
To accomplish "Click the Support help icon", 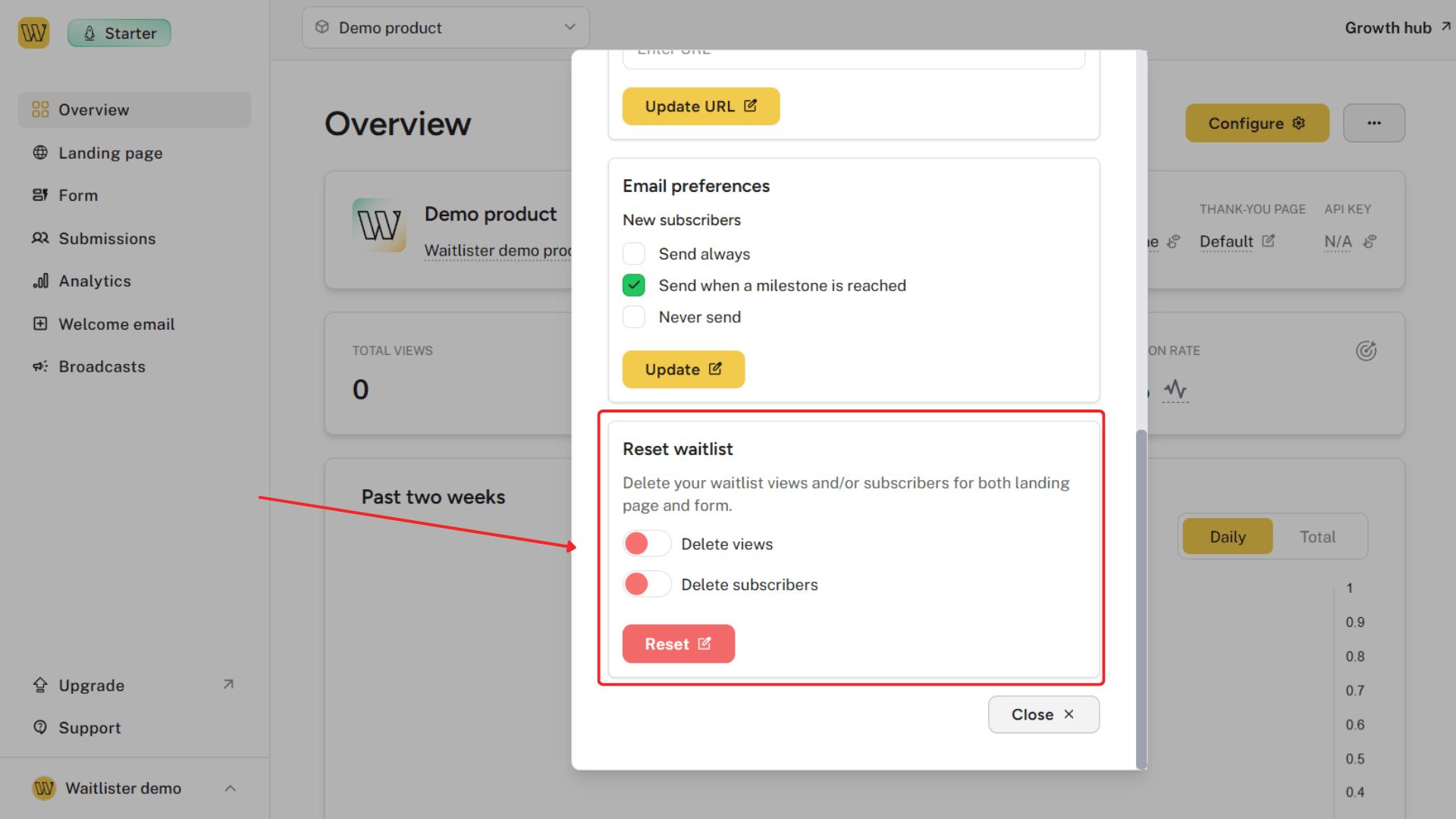I will point(40,727).
